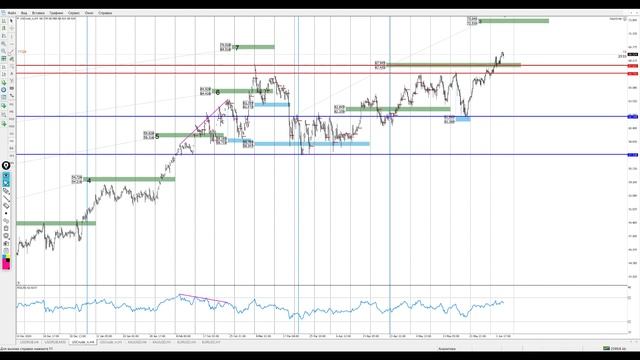Select the M30 timeframe button
Viewport: 640px width, 360px height.
click(11, 126)
